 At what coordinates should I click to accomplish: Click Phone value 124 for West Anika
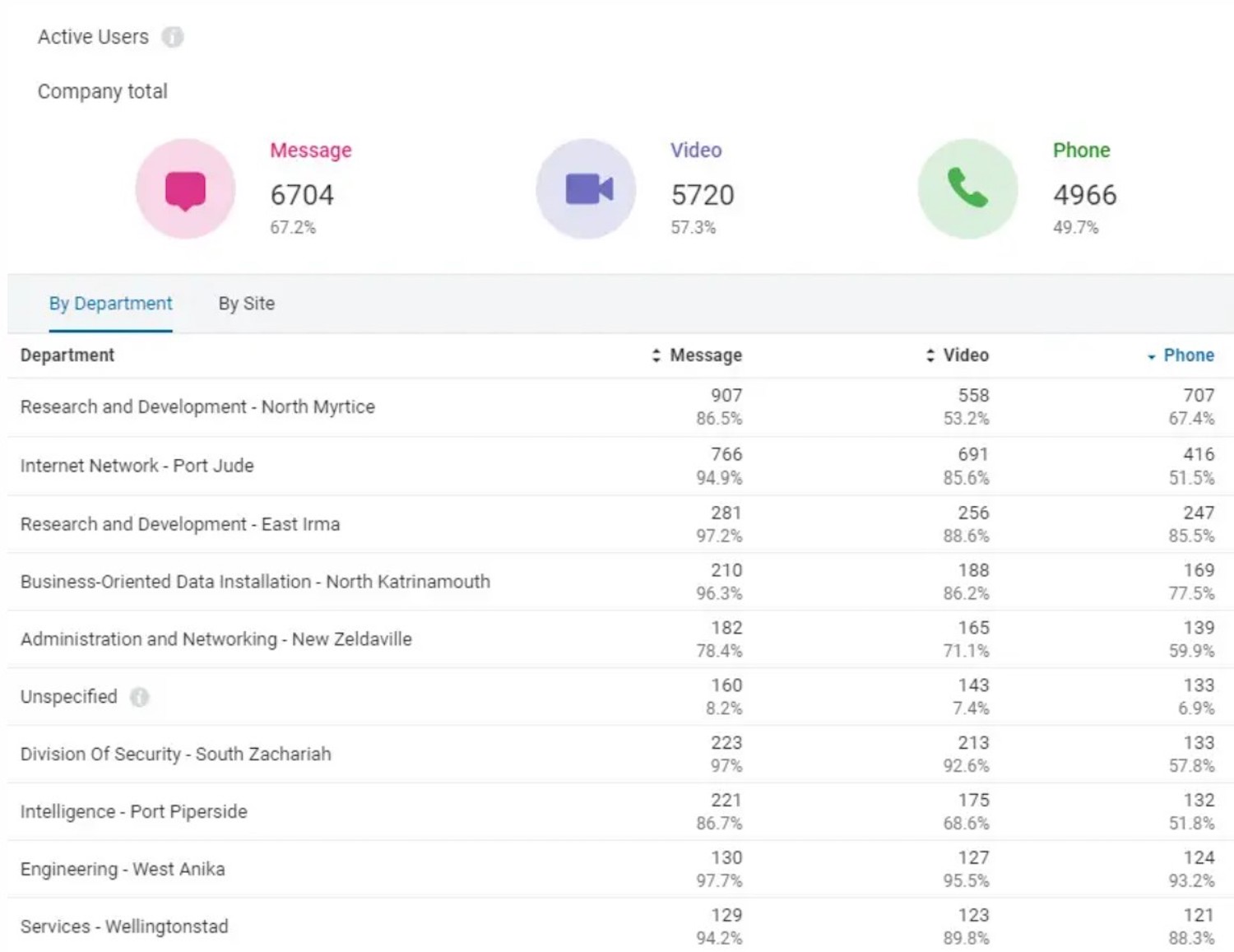click(x=1199, y=858)
